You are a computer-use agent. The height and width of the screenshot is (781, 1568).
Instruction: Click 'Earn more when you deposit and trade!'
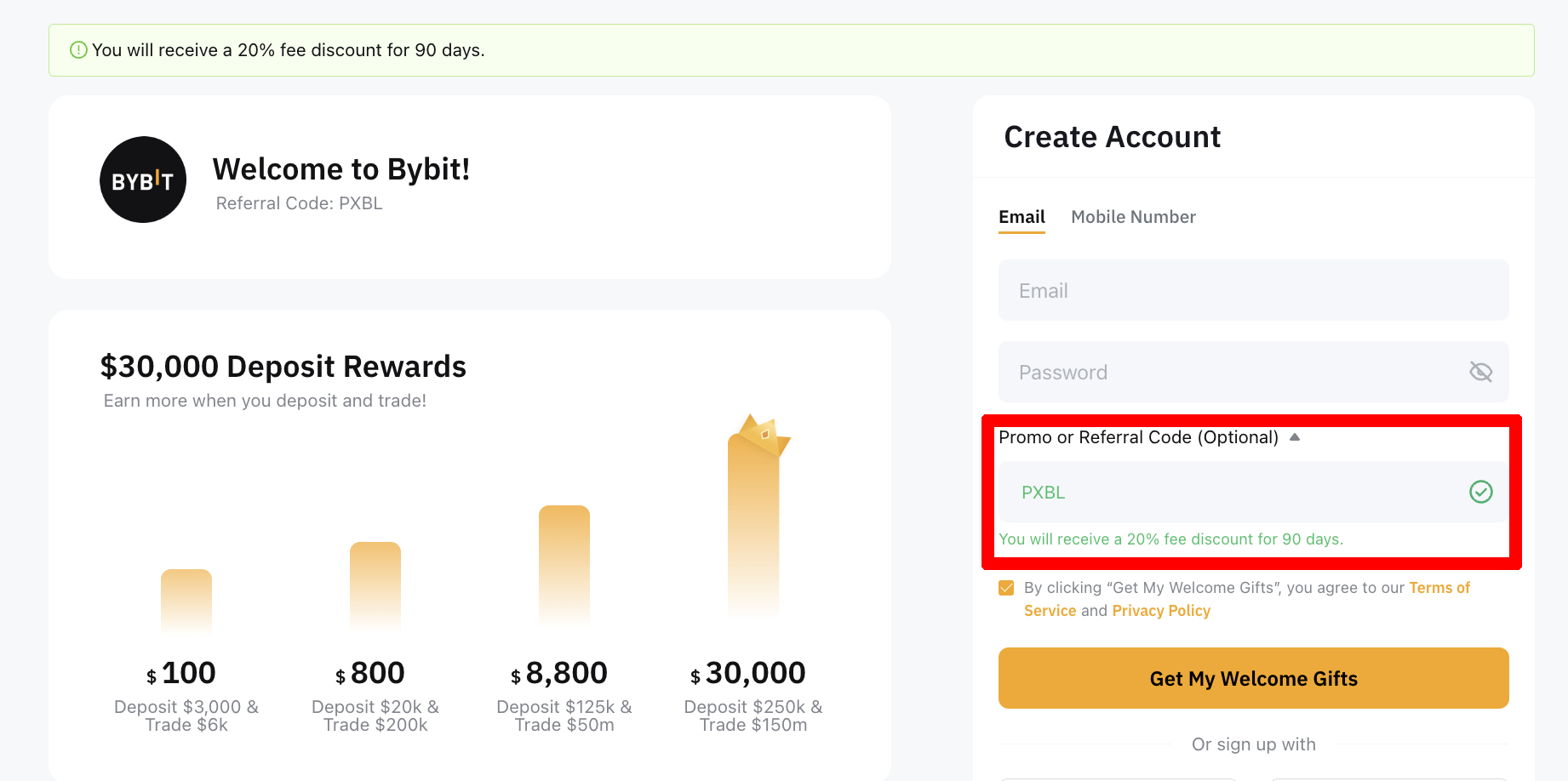[x=265, y=401]
